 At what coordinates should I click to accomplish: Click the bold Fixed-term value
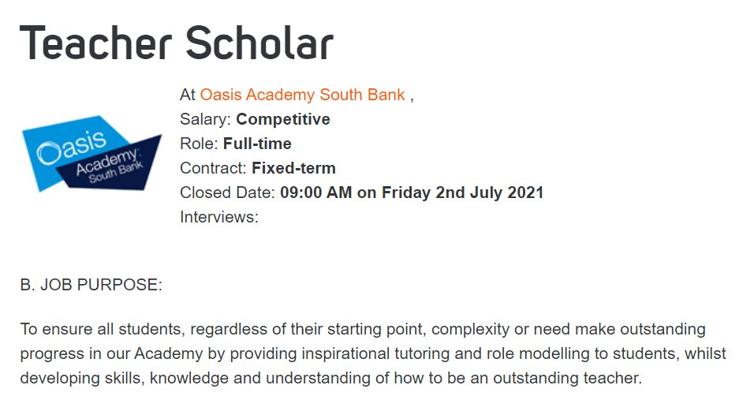(294, 168)
